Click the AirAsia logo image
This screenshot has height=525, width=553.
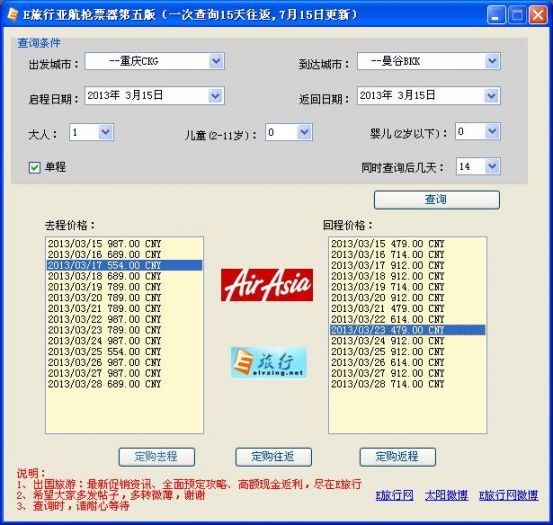[x=267, y=285]
